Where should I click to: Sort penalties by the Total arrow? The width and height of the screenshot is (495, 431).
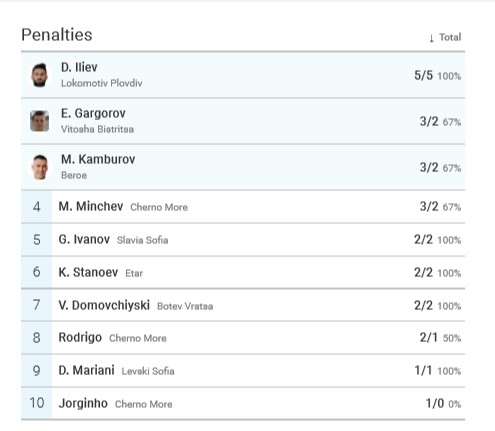(431, 38)
